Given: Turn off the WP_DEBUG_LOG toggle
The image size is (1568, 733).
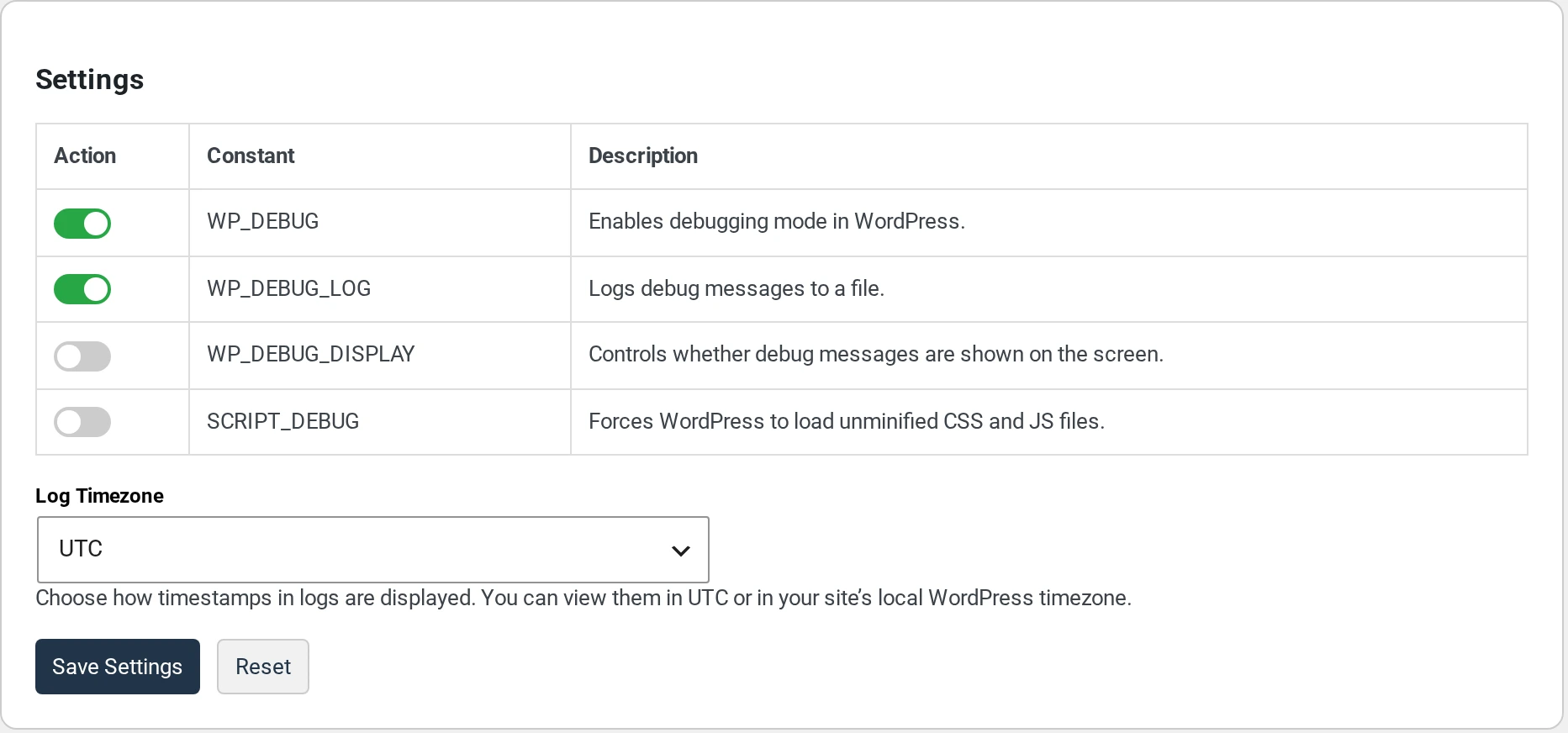Looking at the screenshot, I should click(82, 289).
